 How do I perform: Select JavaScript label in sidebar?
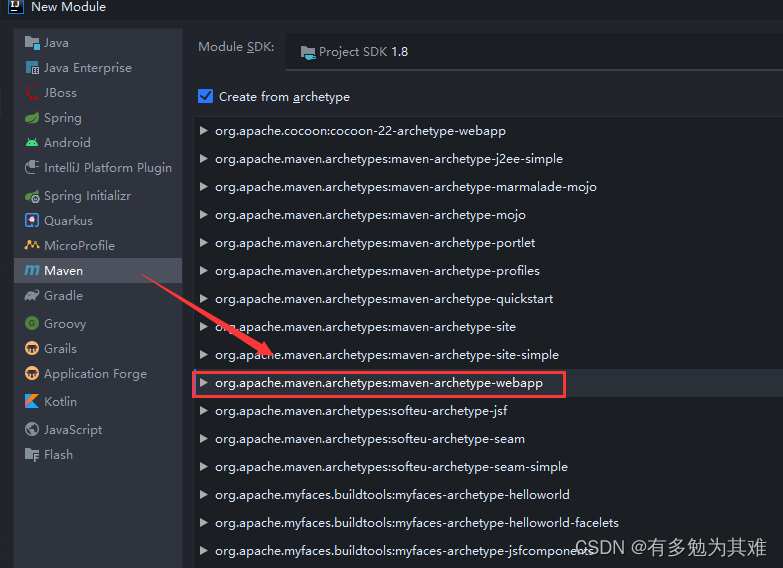[73, 430]
